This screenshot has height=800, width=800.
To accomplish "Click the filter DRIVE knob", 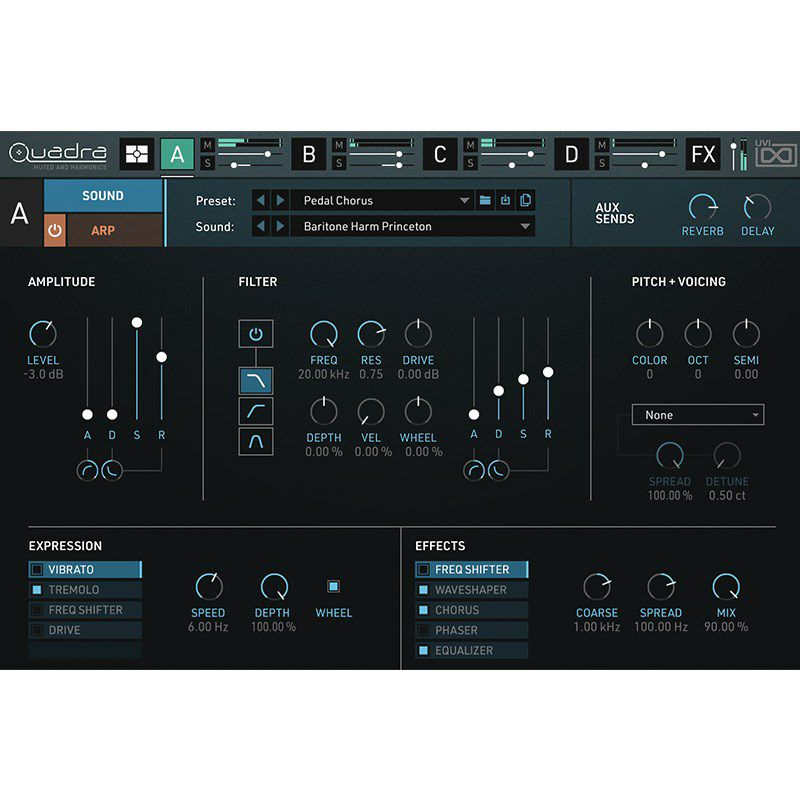I will [x=418, y=334].
